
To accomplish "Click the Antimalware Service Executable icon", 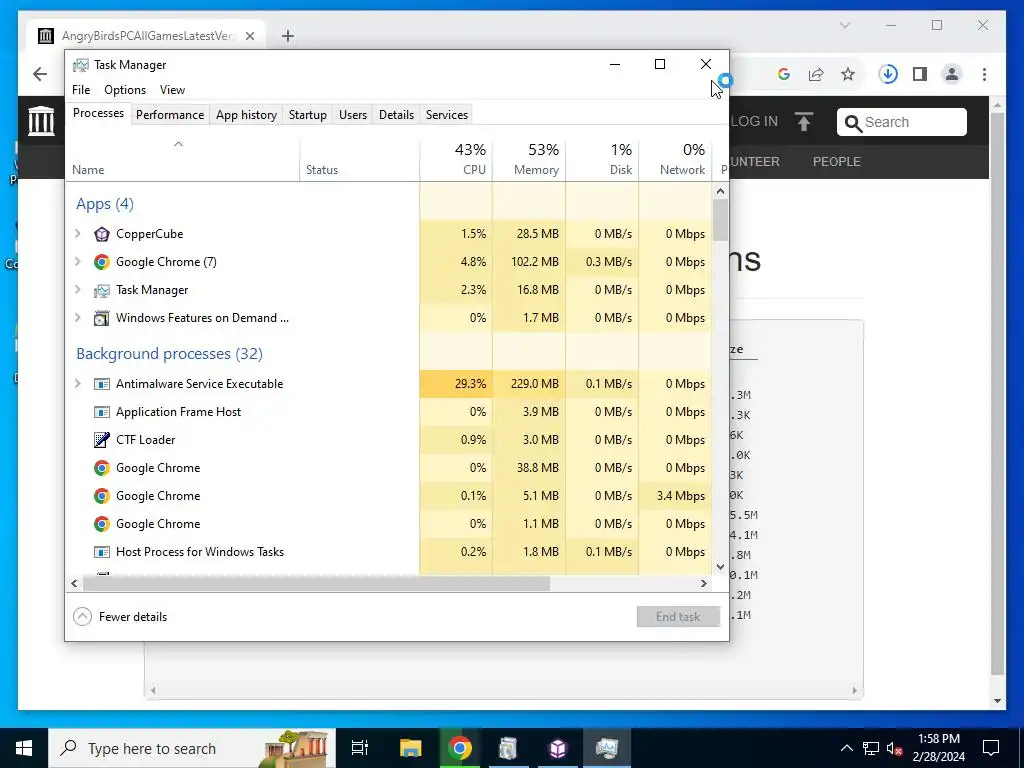I will 101,384.
